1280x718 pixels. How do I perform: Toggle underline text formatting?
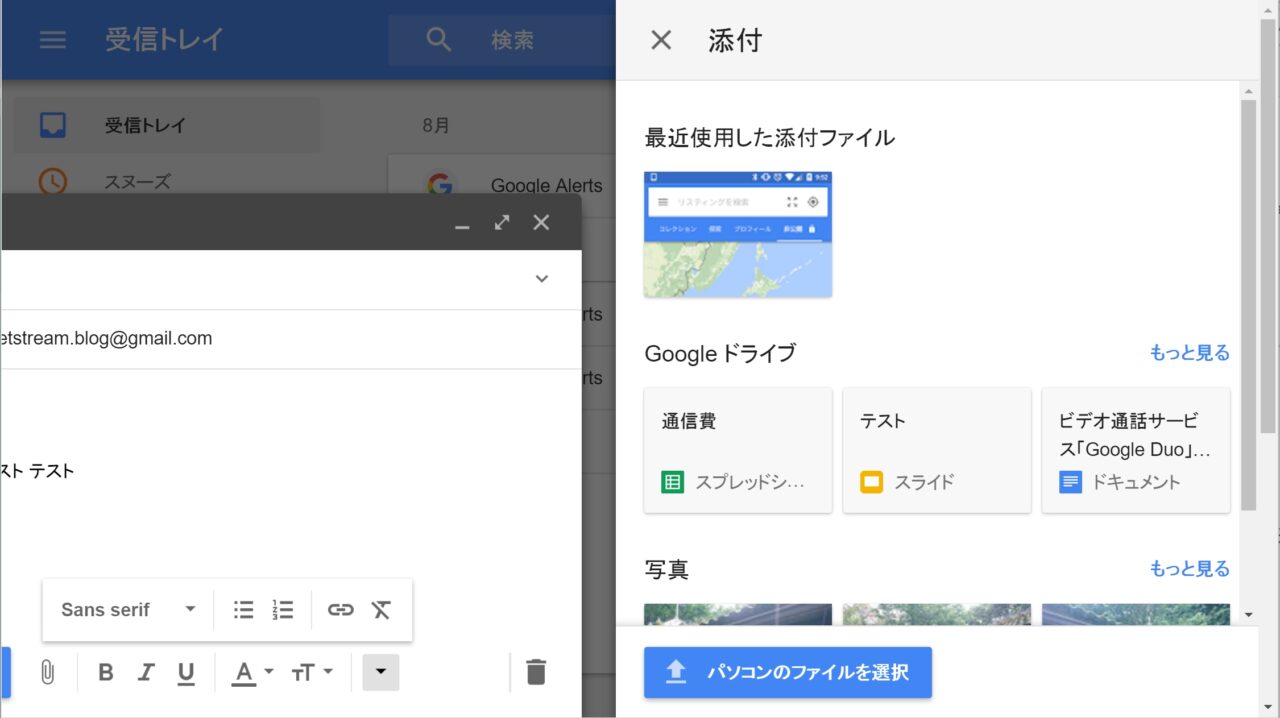click(x=186, y=672)
